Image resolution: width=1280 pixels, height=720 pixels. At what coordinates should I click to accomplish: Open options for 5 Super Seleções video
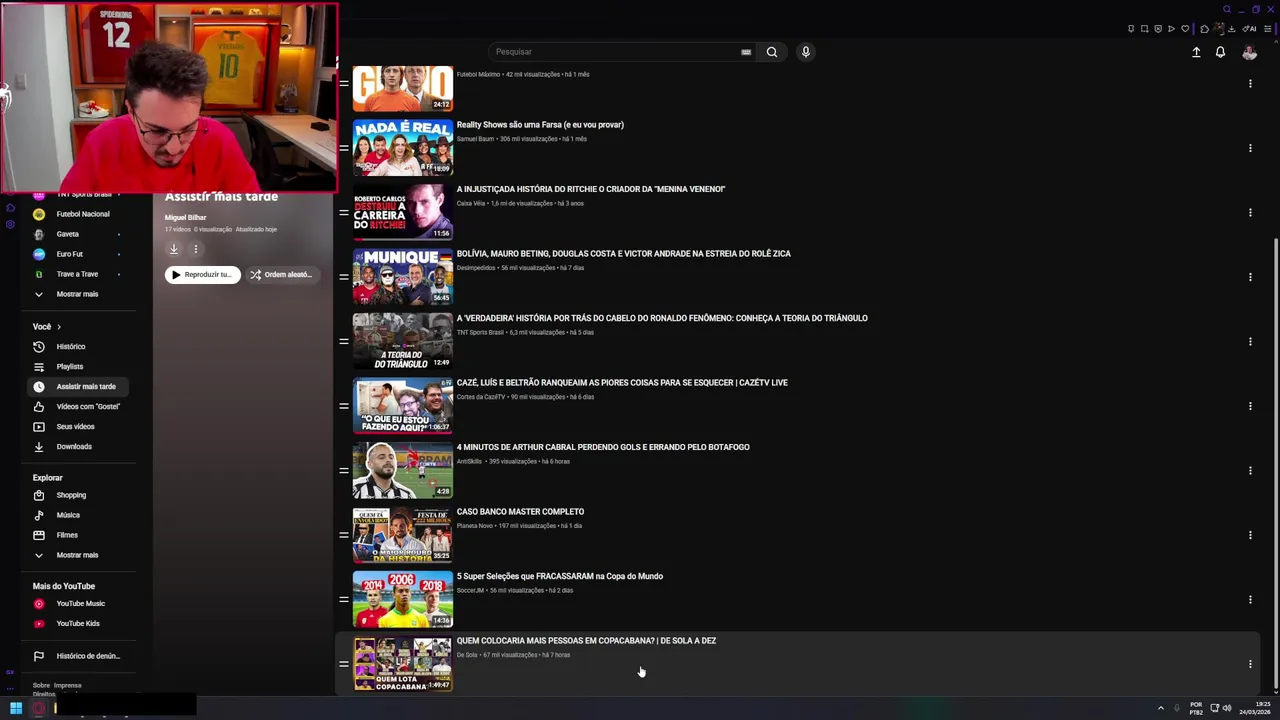click(1250, 599)
